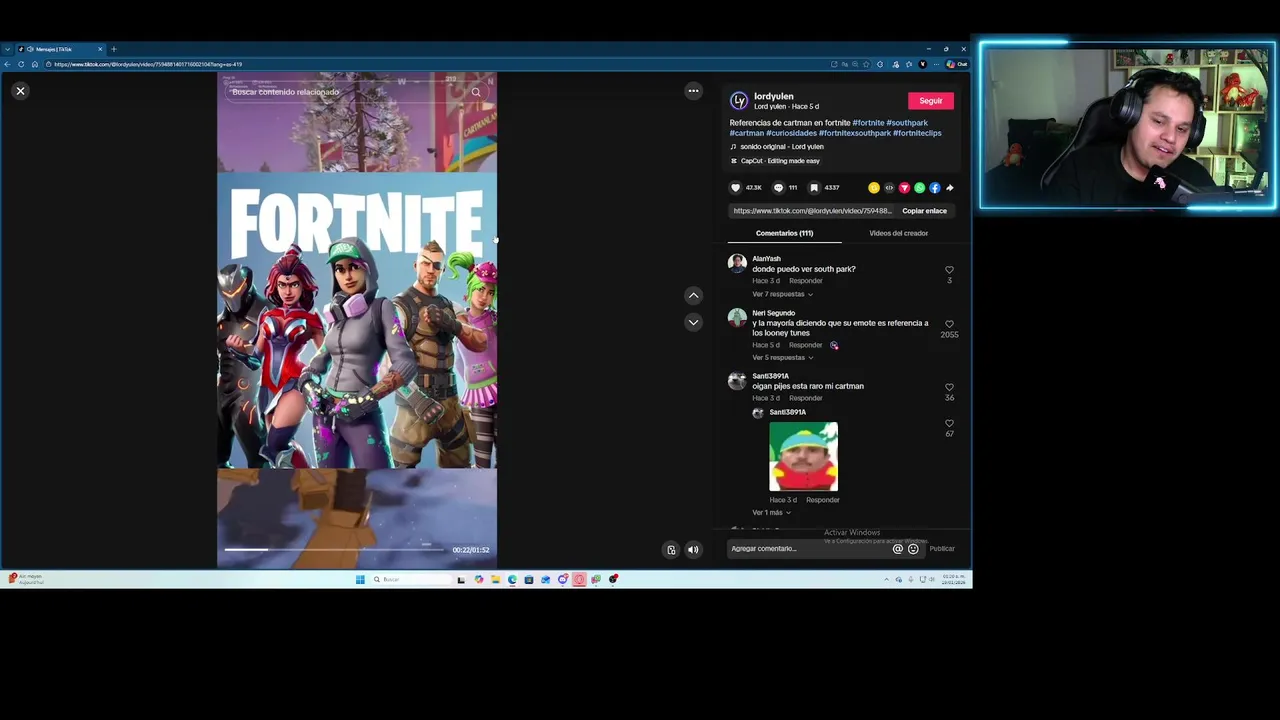Send to friends via red share icon
This screenshot has width=1280, height=720.
click(x=904, y=187)
